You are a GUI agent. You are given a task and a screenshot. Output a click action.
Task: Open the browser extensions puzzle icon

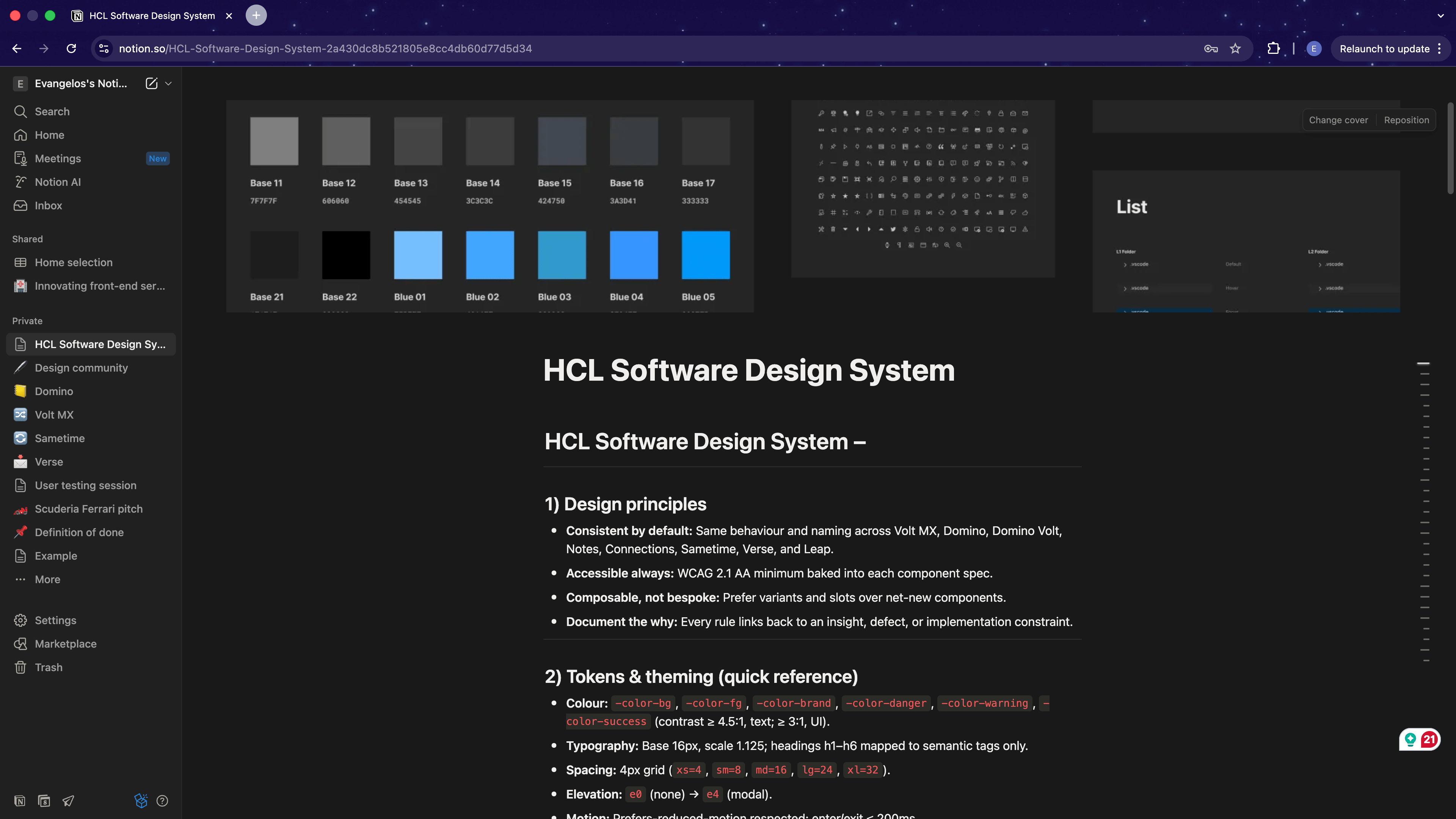(x=1273, y=49)
